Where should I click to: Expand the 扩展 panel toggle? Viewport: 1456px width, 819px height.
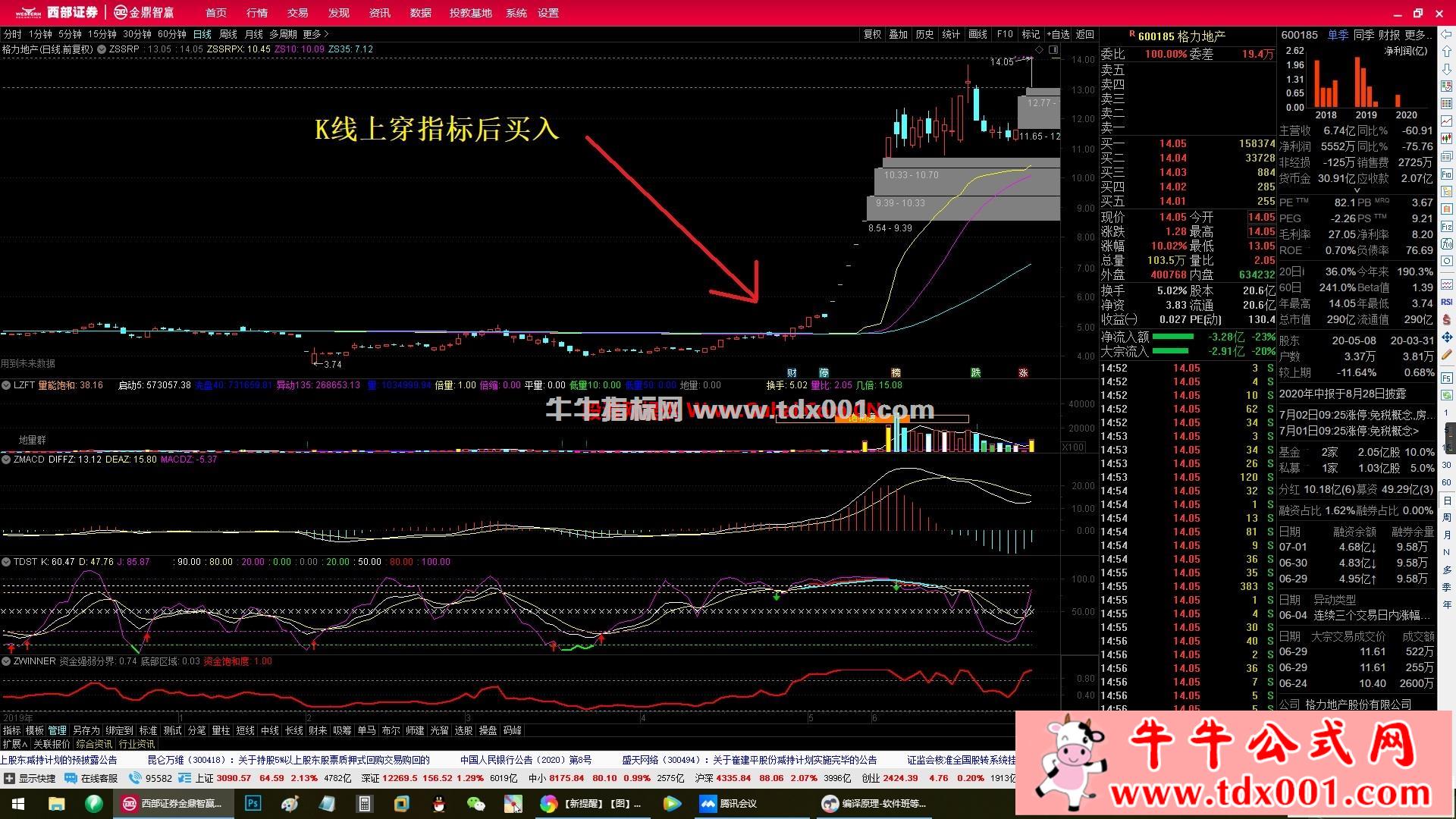pos(14,744)
